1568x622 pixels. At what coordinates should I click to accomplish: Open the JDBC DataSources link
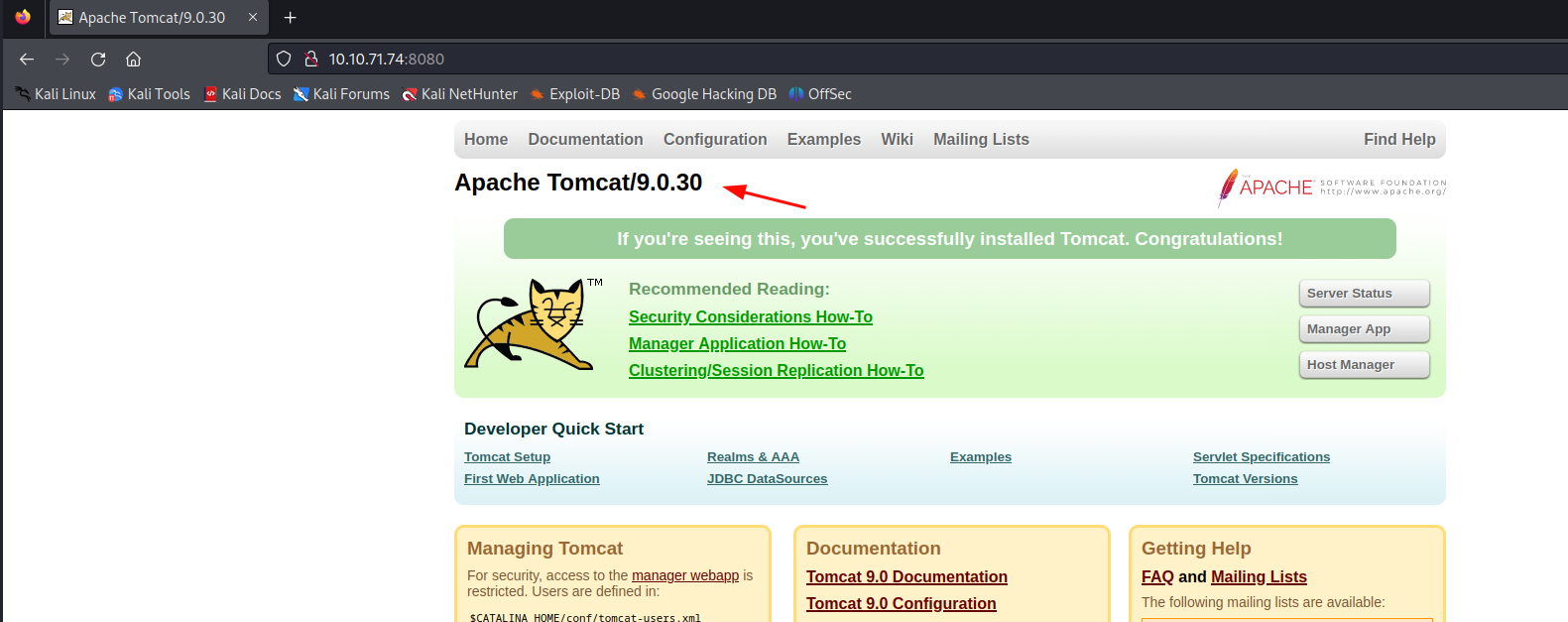(x=767, y=479)
